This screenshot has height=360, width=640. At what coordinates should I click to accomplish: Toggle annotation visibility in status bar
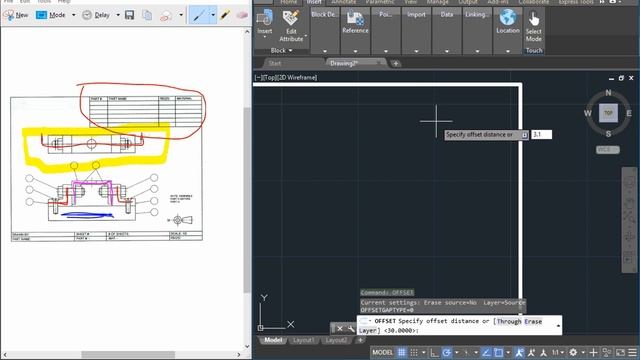tap(519, 352)
